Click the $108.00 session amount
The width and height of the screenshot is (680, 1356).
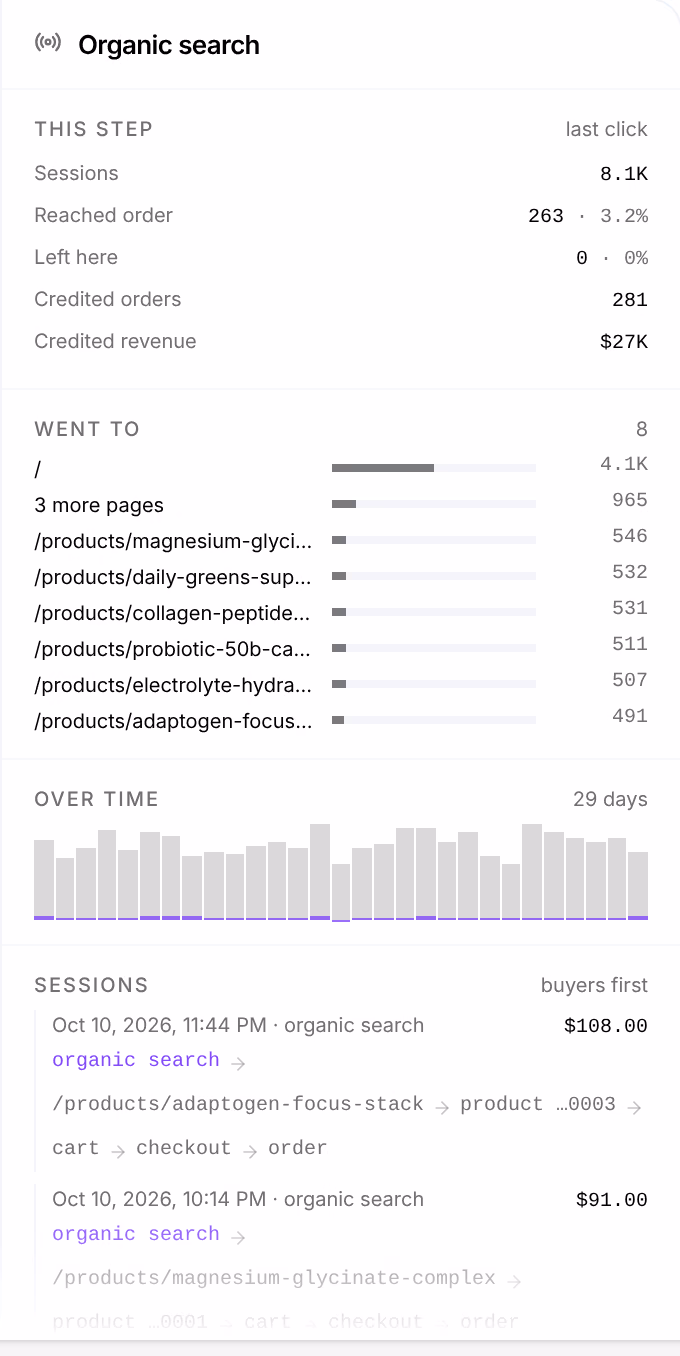tap(606, 1026)
